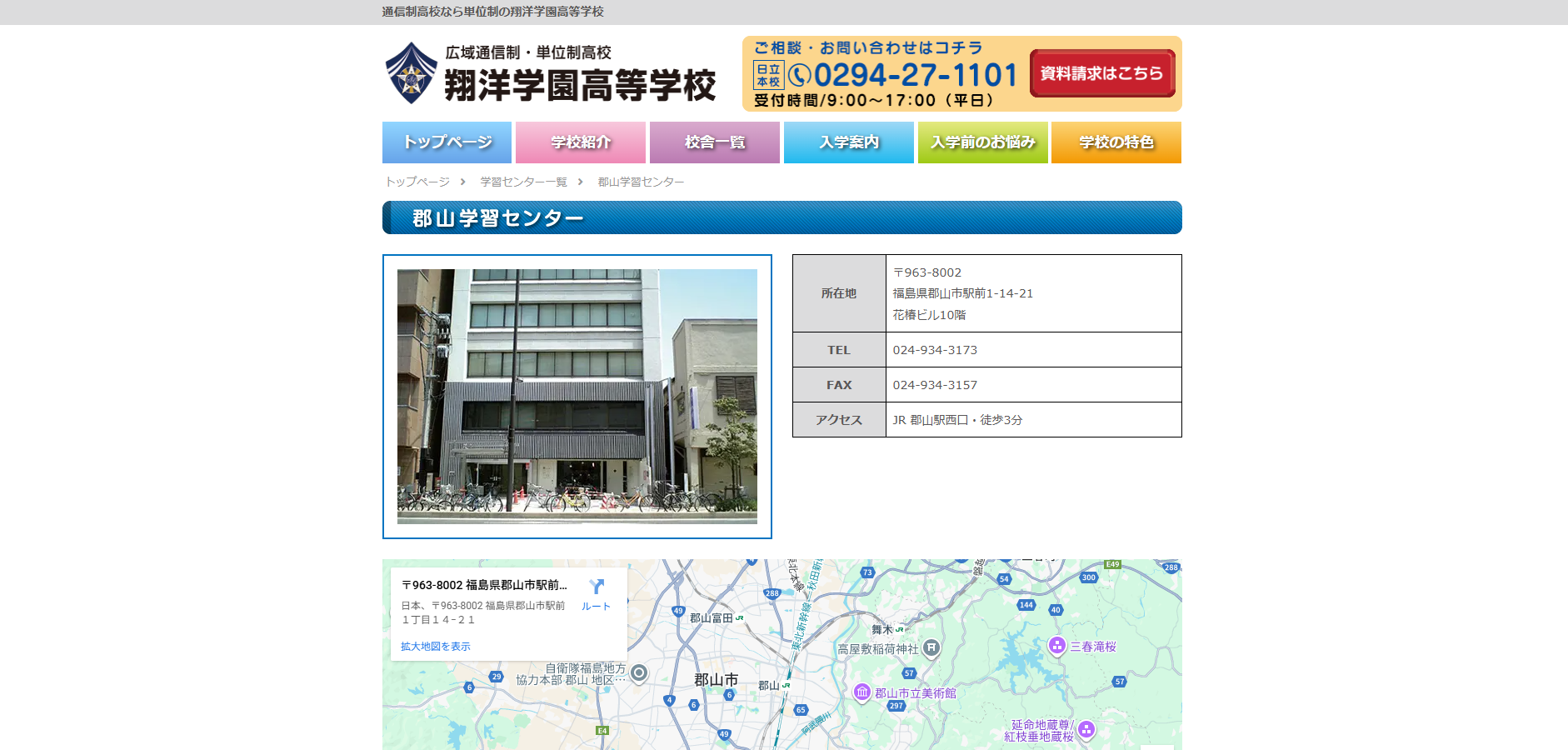This screenshot has width=1568, height=750.
Task: Click the 延命地蔵尊 purple map marker
Action: (x=1086, y=730)
